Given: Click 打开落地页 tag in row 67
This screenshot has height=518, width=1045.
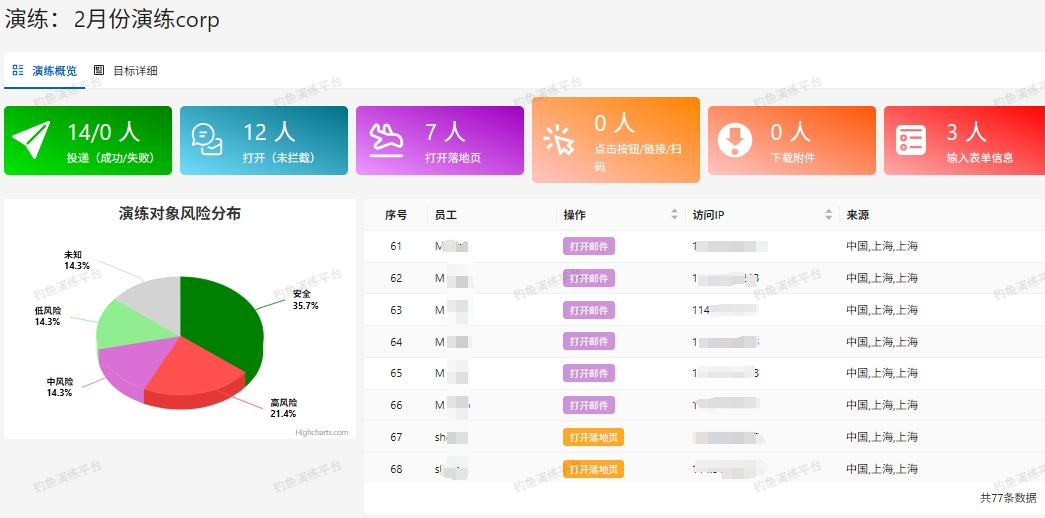Looking at the screenshot, I should (593, 437).
